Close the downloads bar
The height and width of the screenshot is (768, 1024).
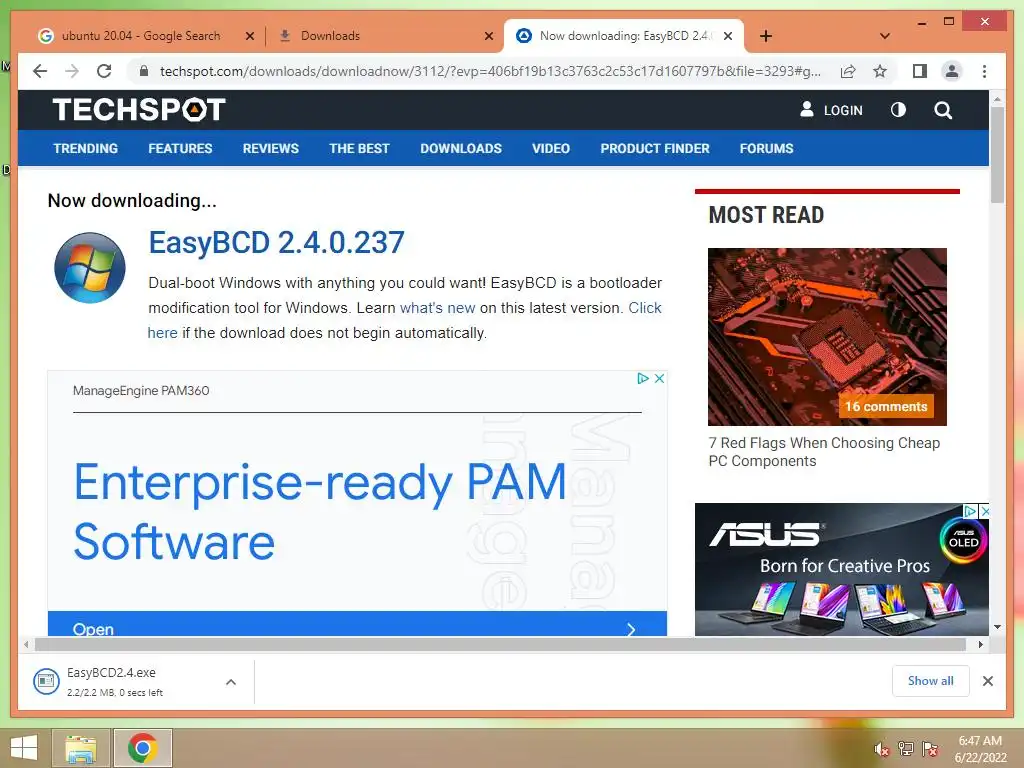click(987, 681)
